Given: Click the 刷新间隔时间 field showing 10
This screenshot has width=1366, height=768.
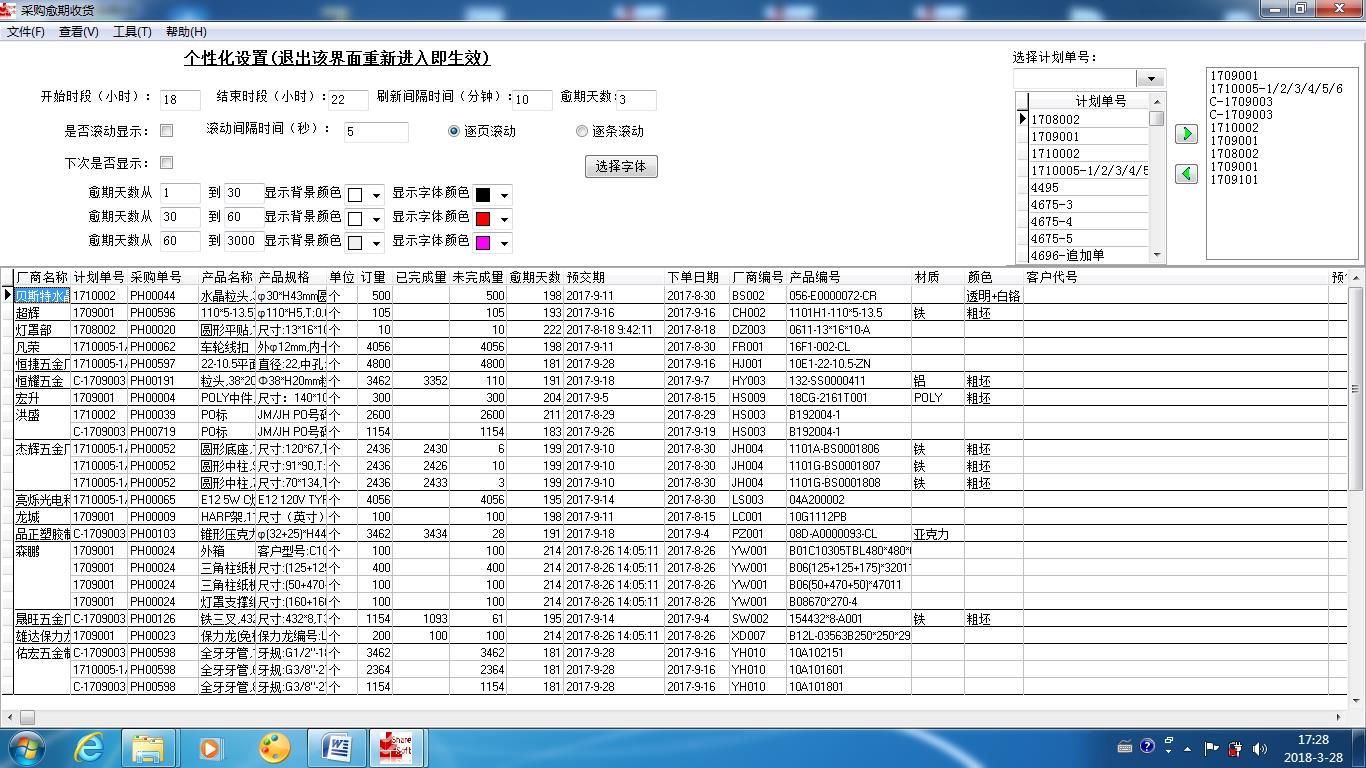Looking at the screenshot, I should pos(533,99).
